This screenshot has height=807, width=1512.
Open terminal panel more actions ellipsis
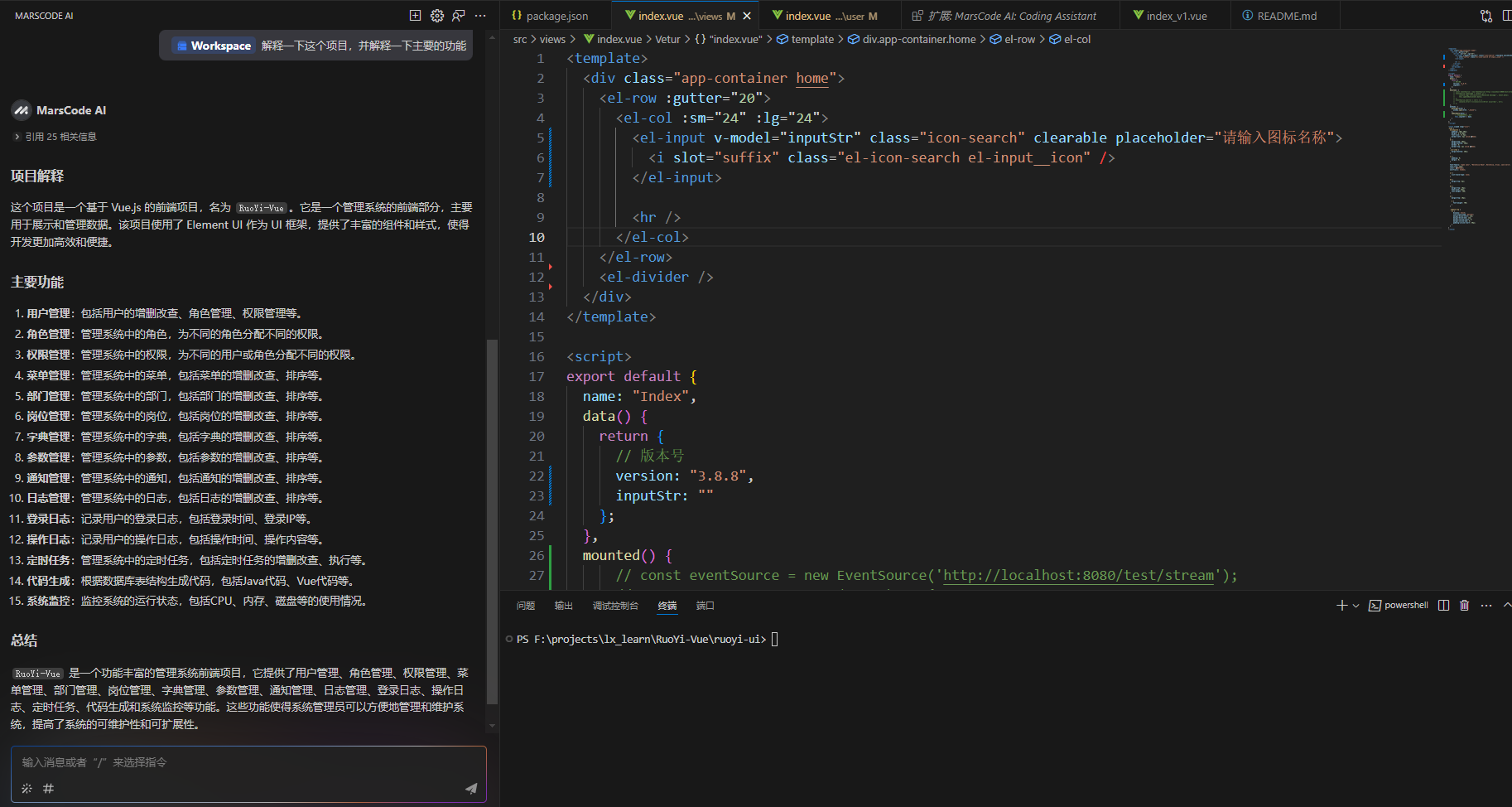click(x=1486, y=606)
